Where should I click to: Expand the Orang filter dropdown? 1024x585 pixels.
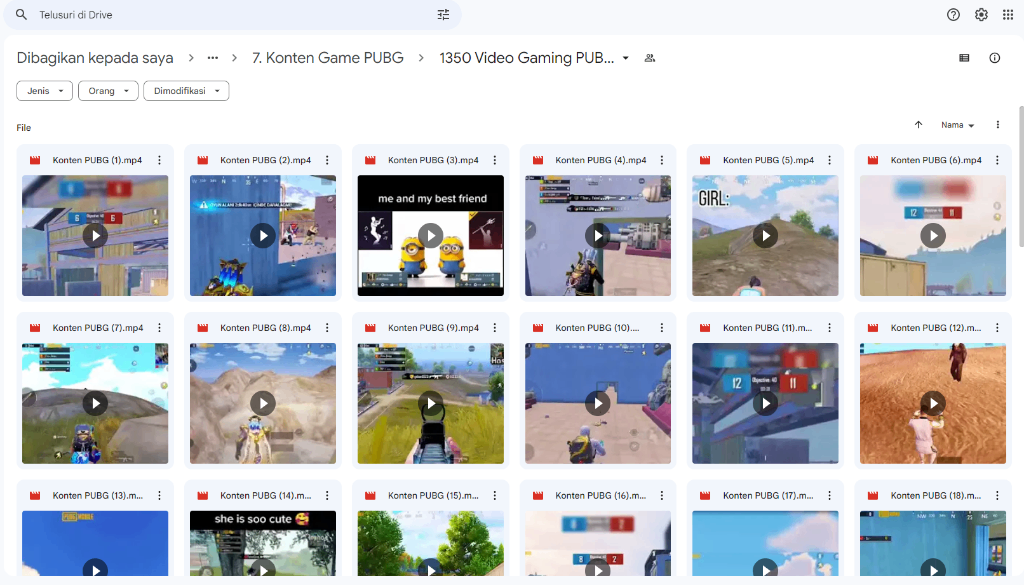[108, 91]
